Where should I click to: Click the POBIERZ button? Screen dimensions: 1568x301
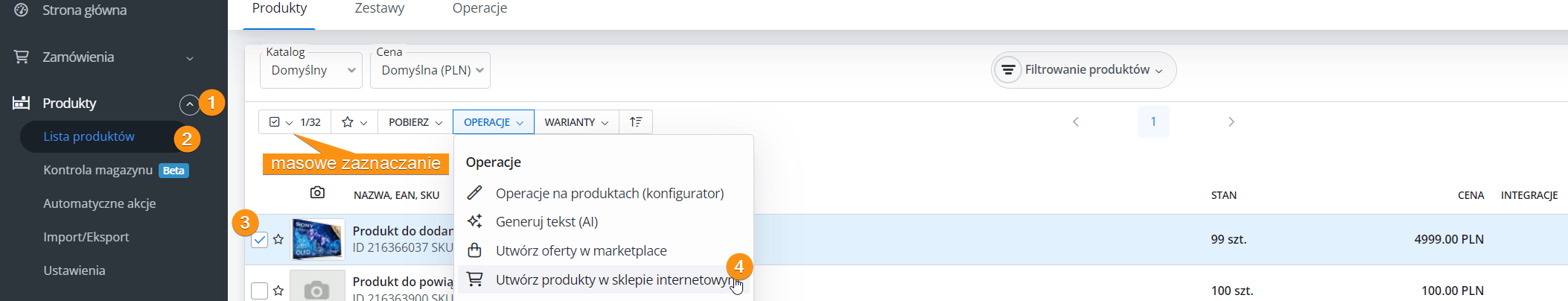[x=415, y=121]
